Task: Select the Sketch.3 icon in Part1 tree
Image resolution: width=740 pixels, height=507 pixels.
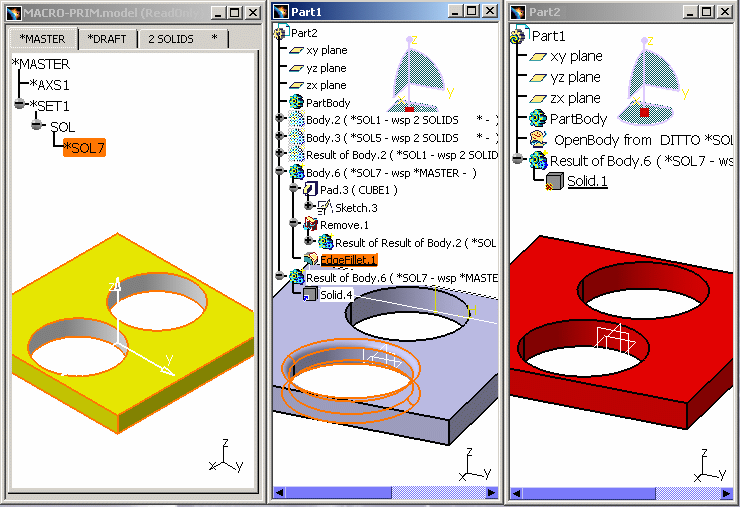Action: [x=323, y=207]
